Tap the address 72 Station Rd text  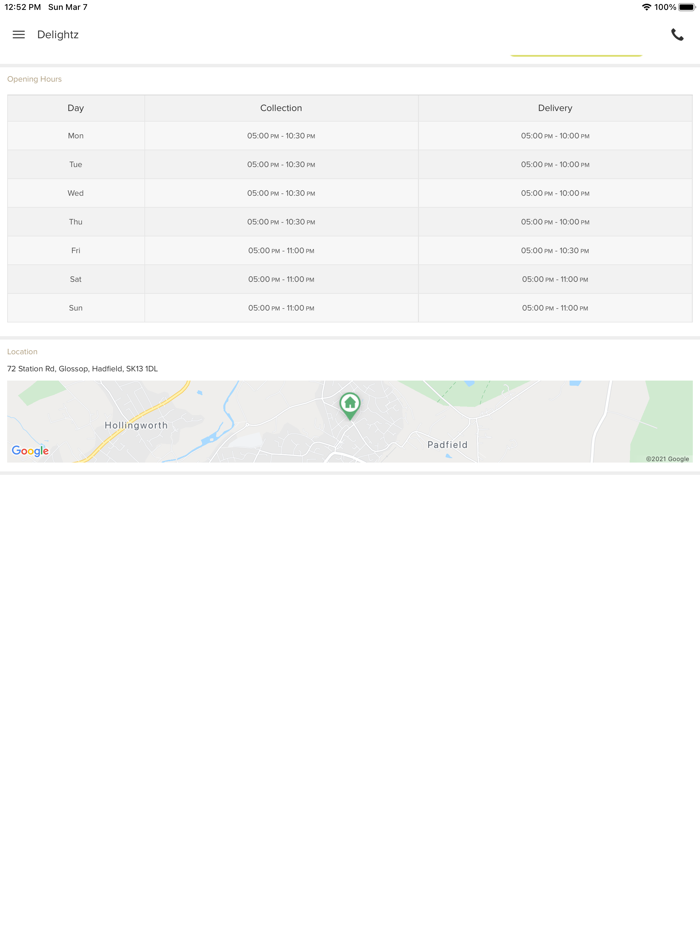click(82, 369)
